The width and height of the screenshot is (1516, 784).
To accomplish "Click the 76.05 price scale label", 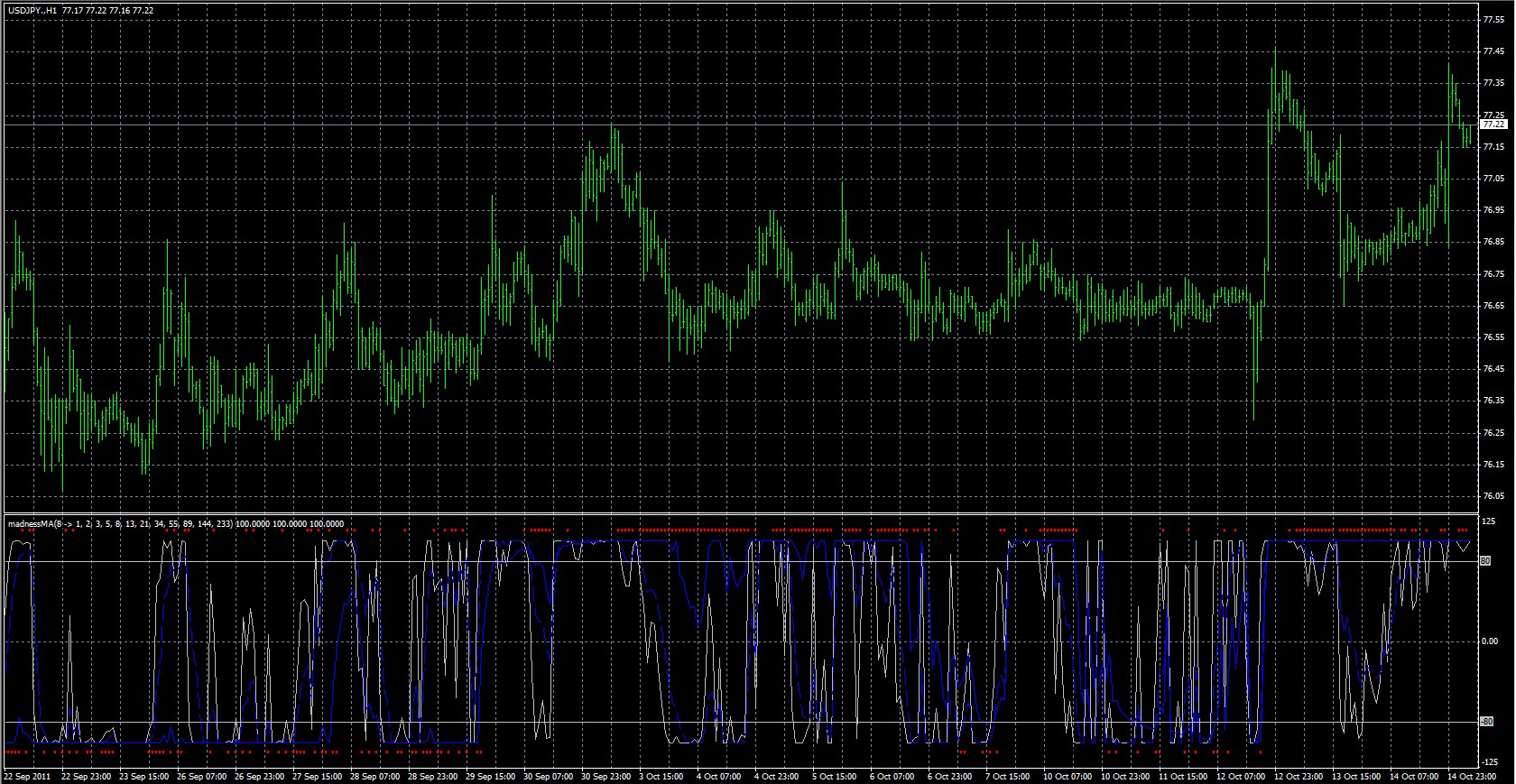I will click(x=1493, y=496).
